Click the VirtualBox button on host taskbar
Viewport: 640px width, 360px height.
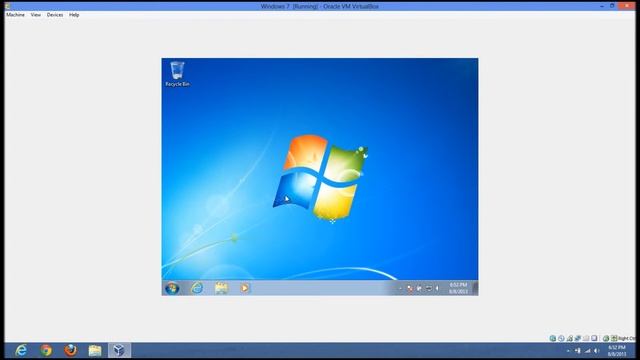pyautogui.click(x=119, y=350)
